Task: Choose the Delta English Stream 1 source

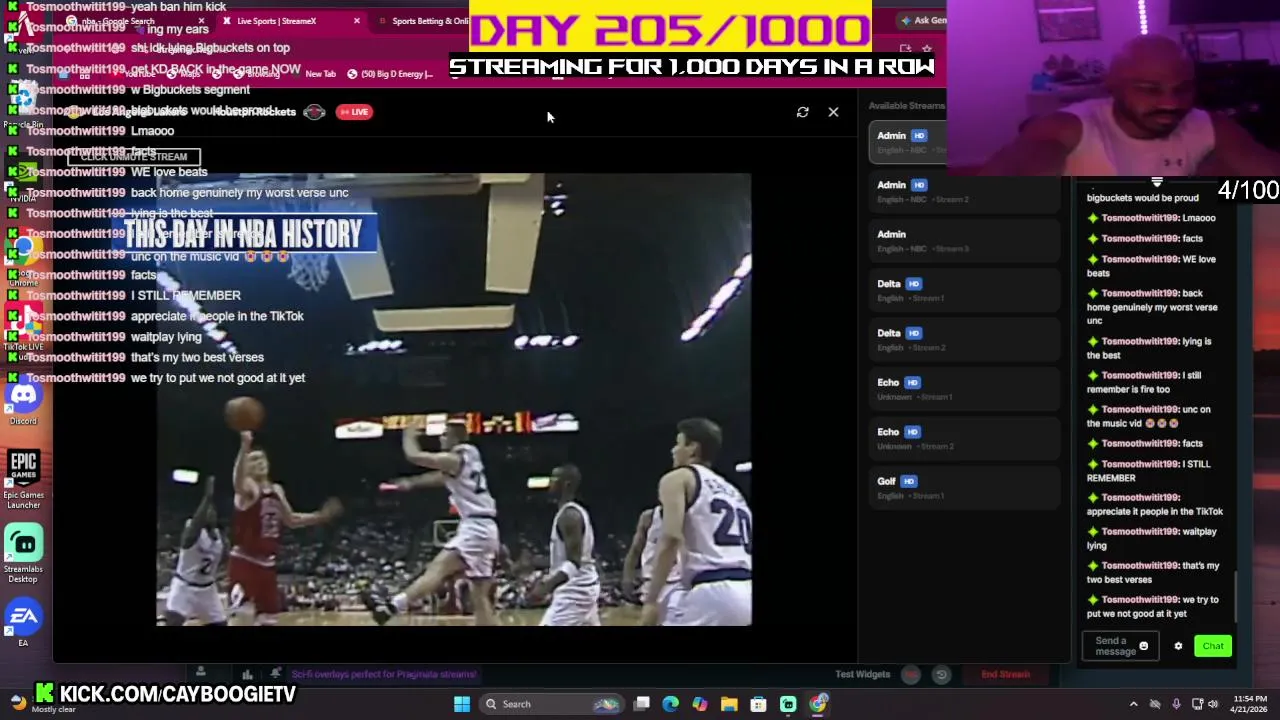Action: coord(965,290)
